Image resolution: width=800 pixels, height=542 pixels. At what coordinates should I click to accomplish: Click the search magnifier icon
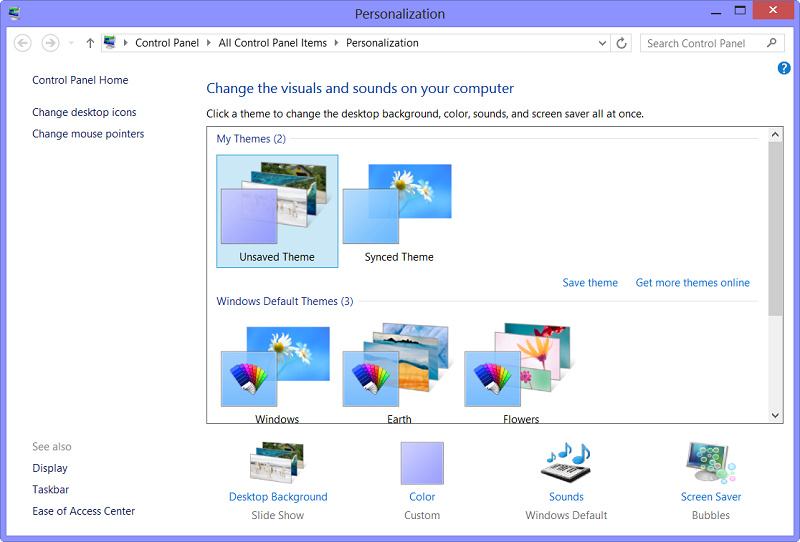tap(772, 43)
